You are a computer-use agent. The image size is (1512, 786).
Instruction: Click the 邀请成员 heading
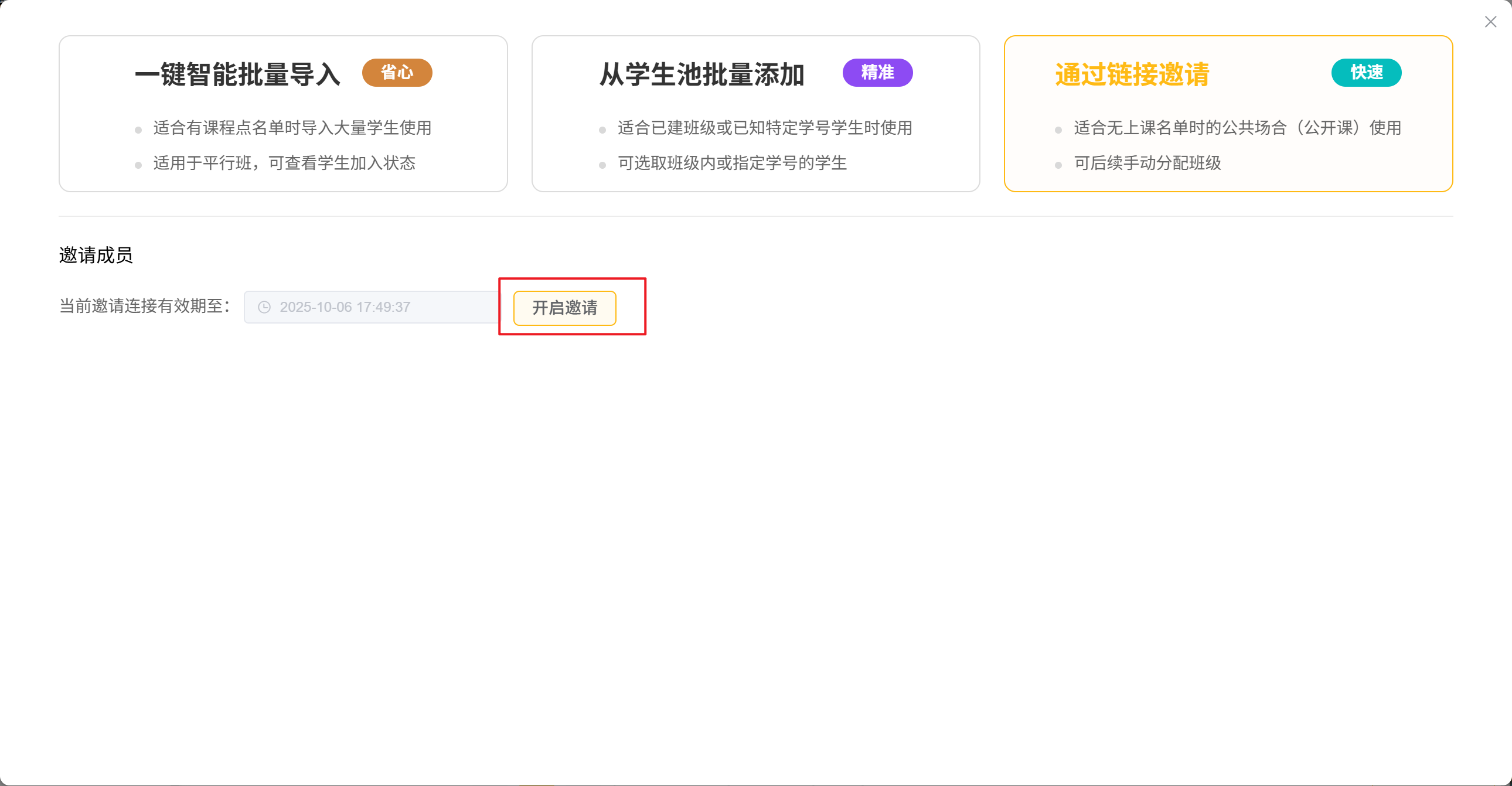pos(96,256)
